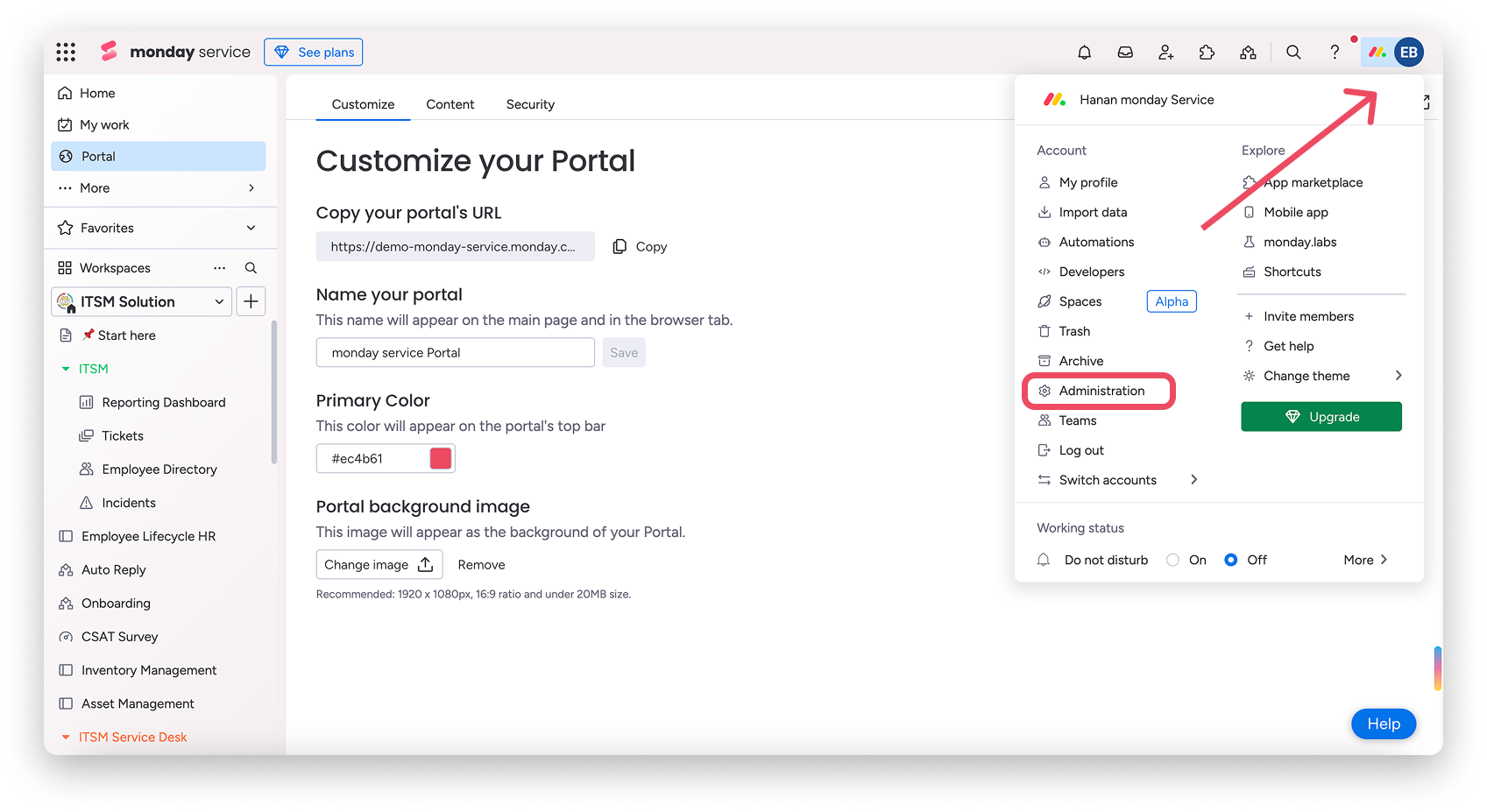
Task: Set working status to On
Action: [x=1172, y=560]
